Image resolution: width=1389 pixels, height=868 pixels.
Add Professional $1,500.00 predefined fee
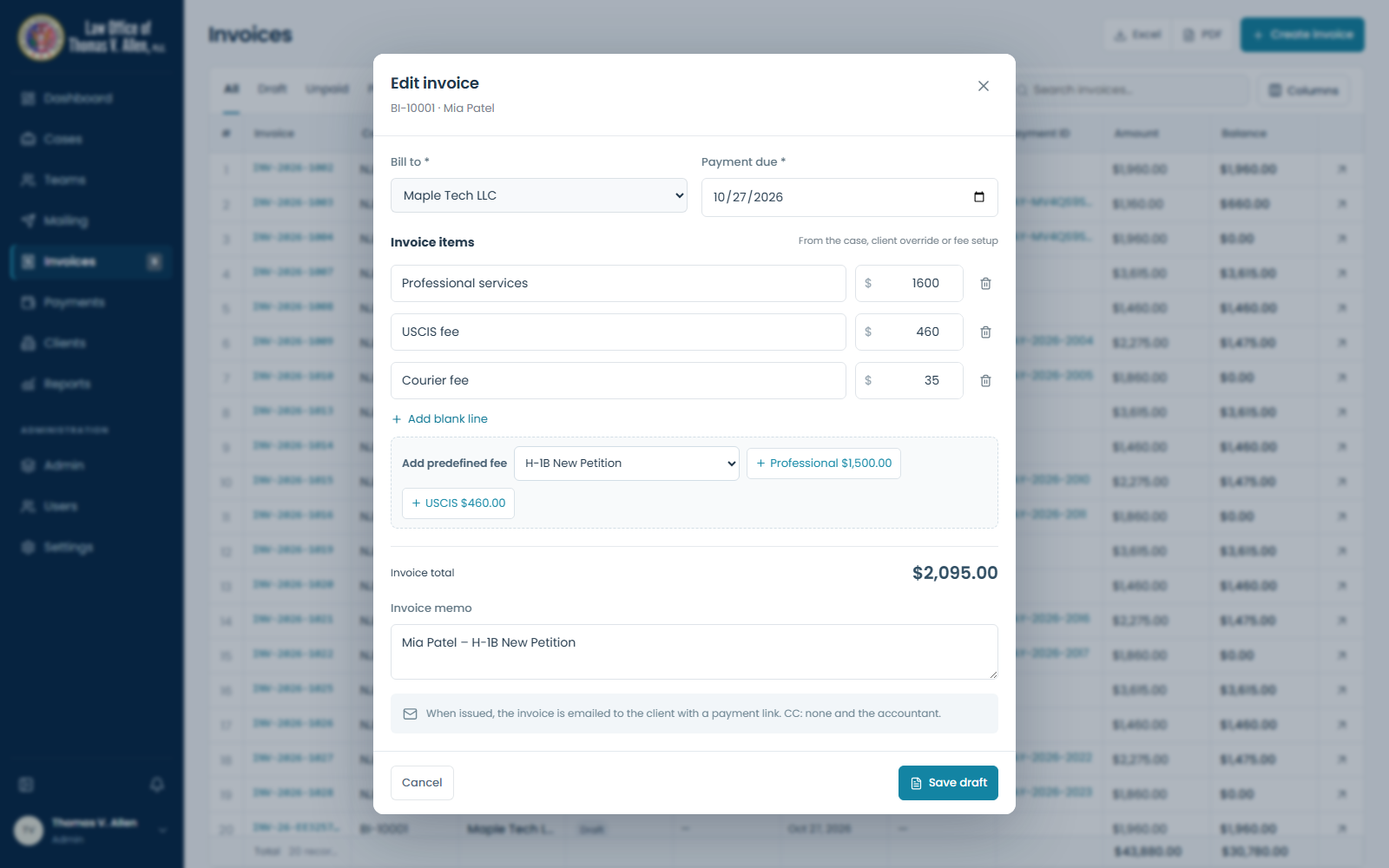(x=824, y=464)
